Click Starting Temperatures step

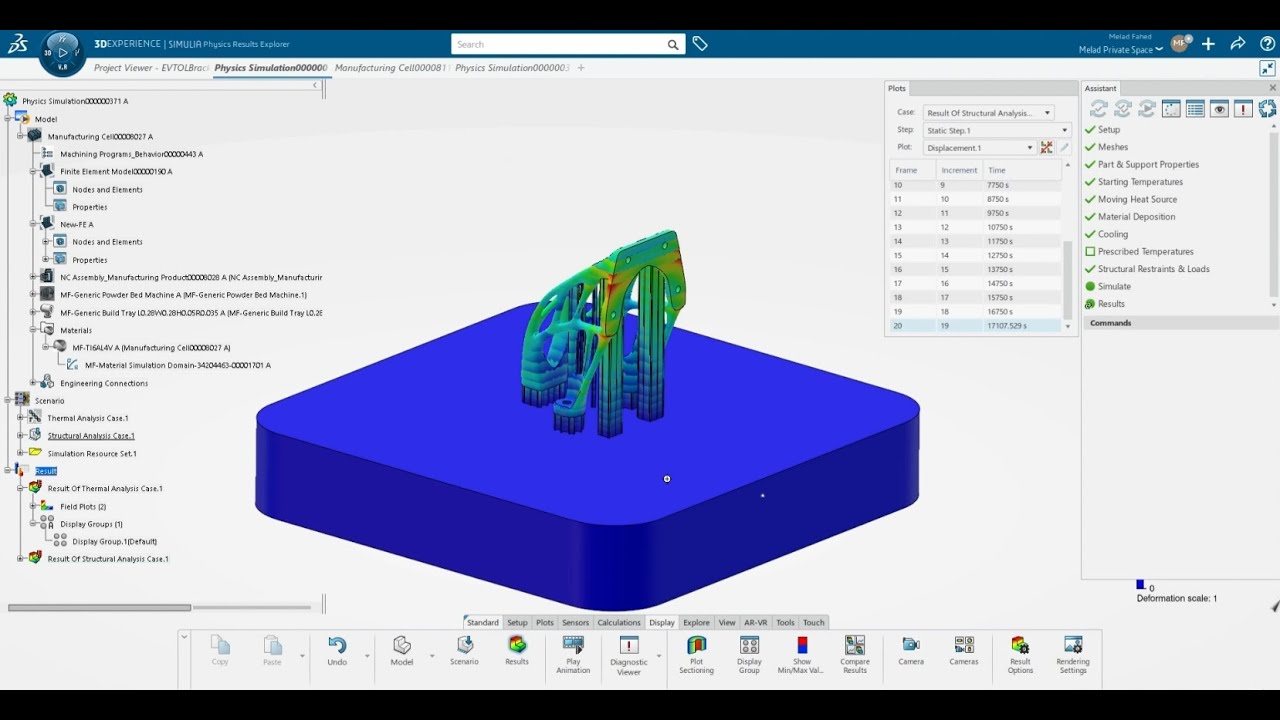pos(1140,182)
